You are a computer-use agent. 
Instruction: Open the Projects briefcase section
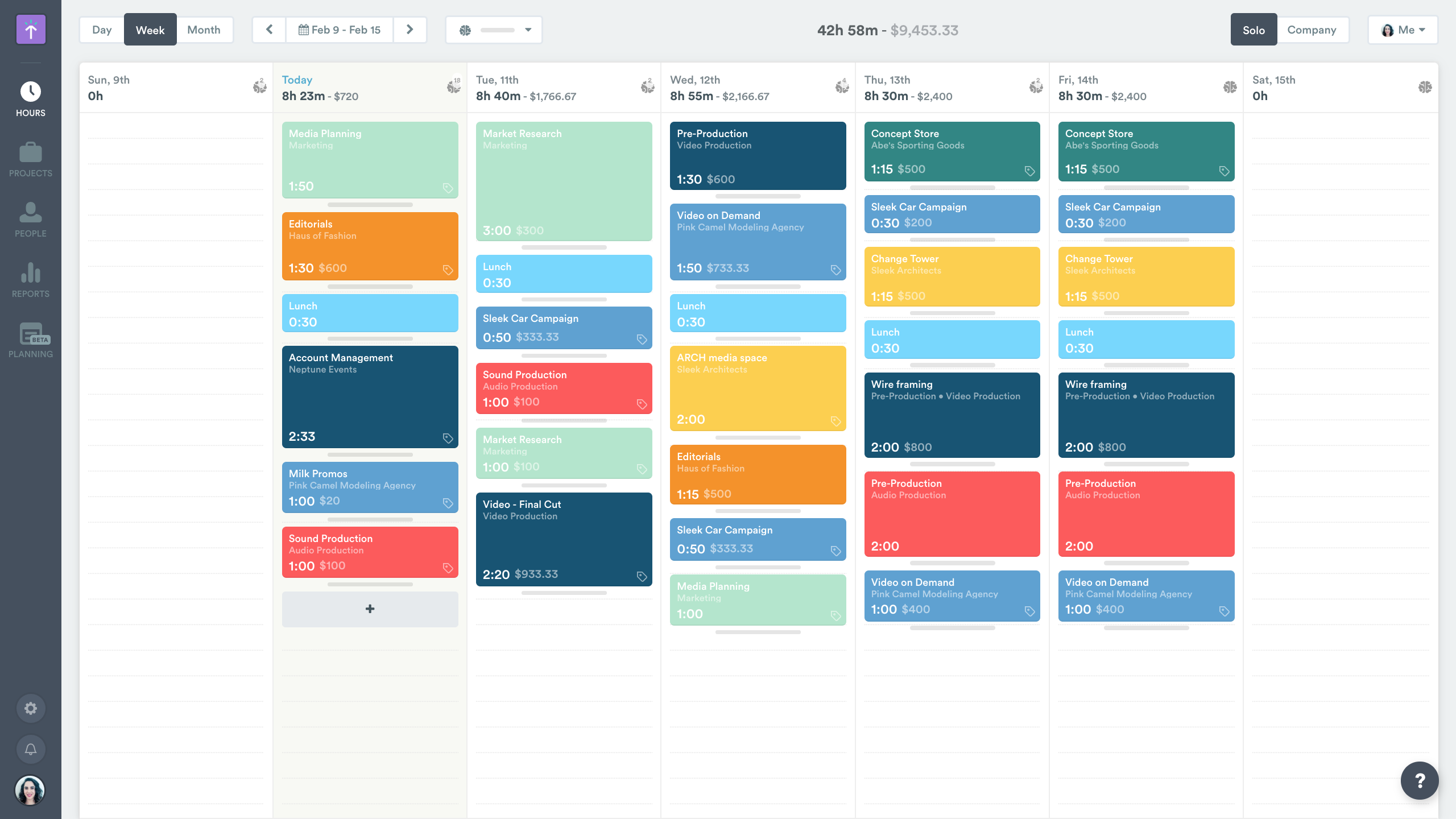(x=31, y=160)
